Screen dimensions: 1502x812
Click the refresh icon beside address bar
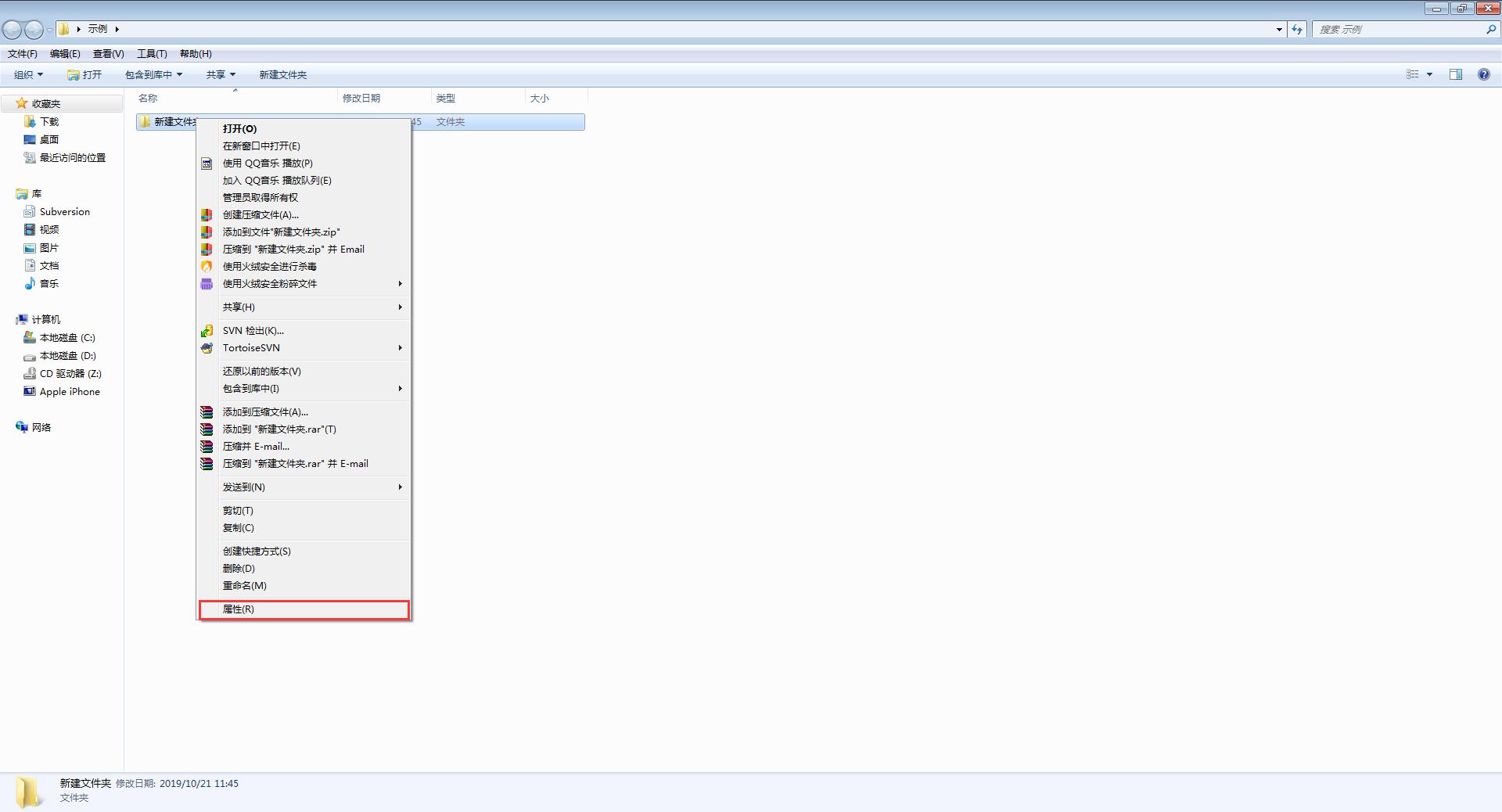[x=1297, y=29]
